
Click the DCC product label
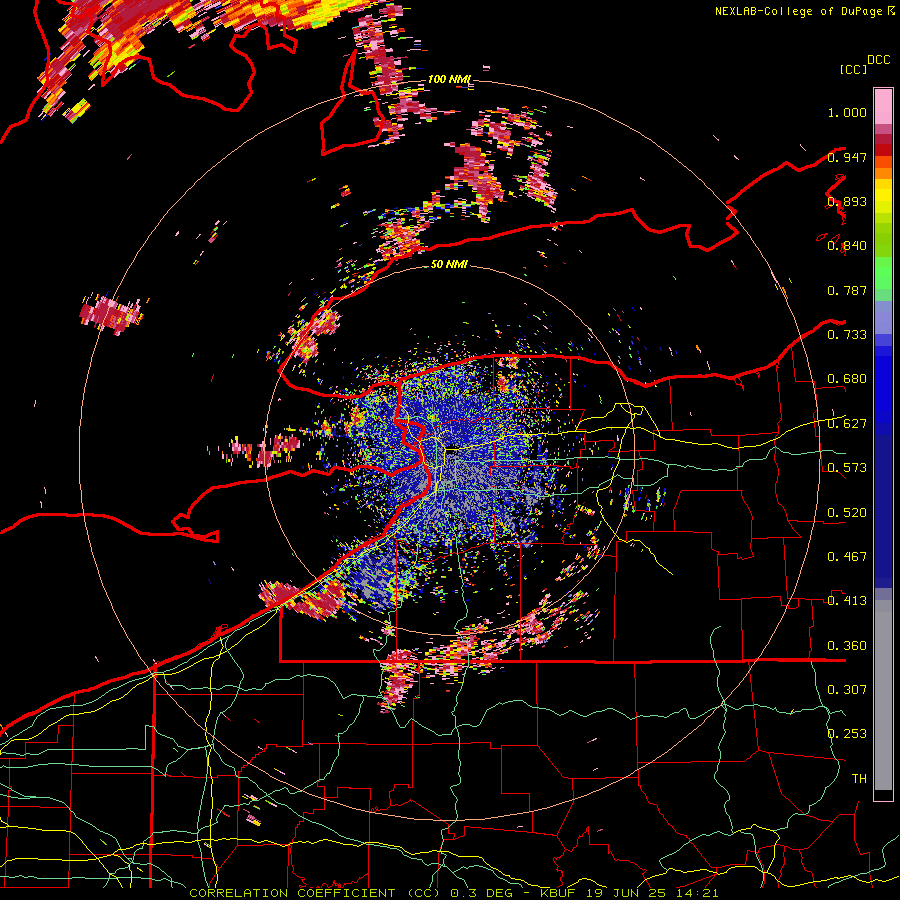click(878, 60)
